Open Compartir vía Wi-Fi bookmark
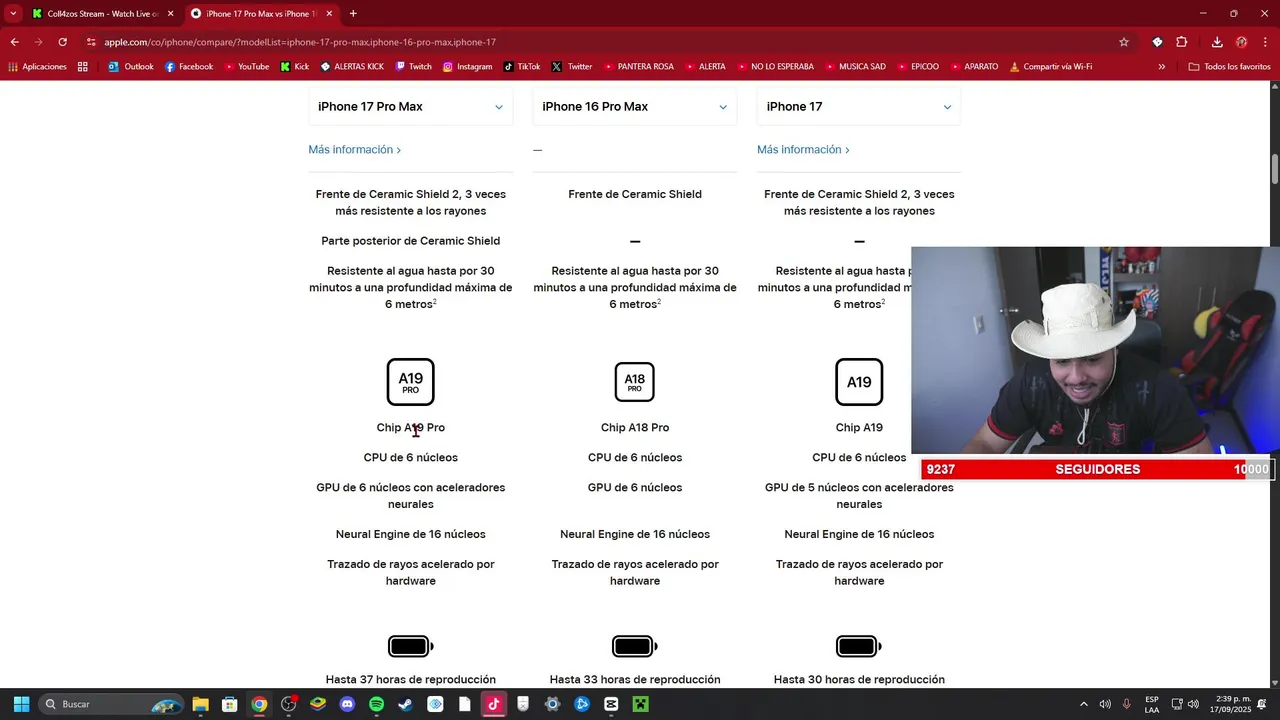The width and height of the screenshot is (1280, 720). (1050, 67)
